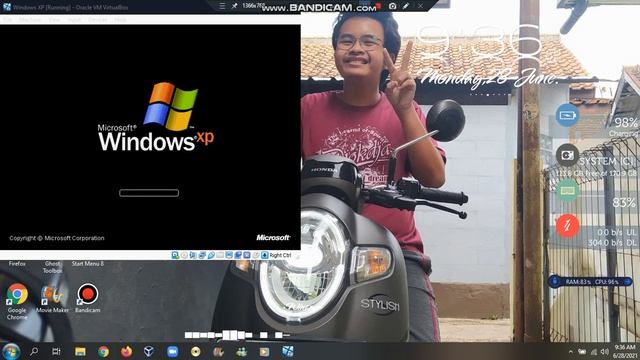Image resolution: width=640 pixels, height=360 pixels.
Task: Open taskbar search magnifier
Action: (34, 351)
